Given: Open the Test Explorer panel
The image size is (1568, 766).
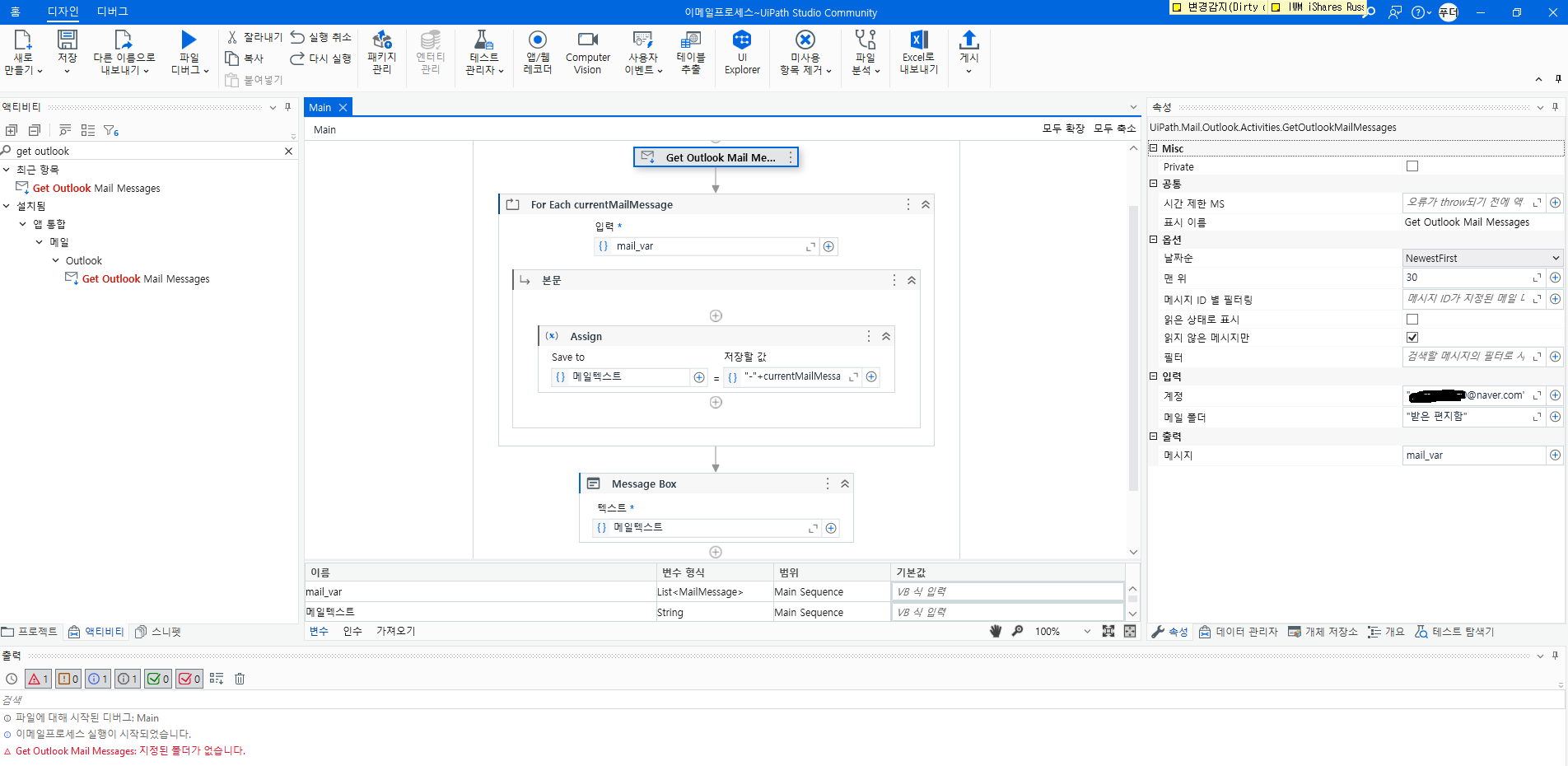Looking at the screenshot, I should click(1454, 632).
